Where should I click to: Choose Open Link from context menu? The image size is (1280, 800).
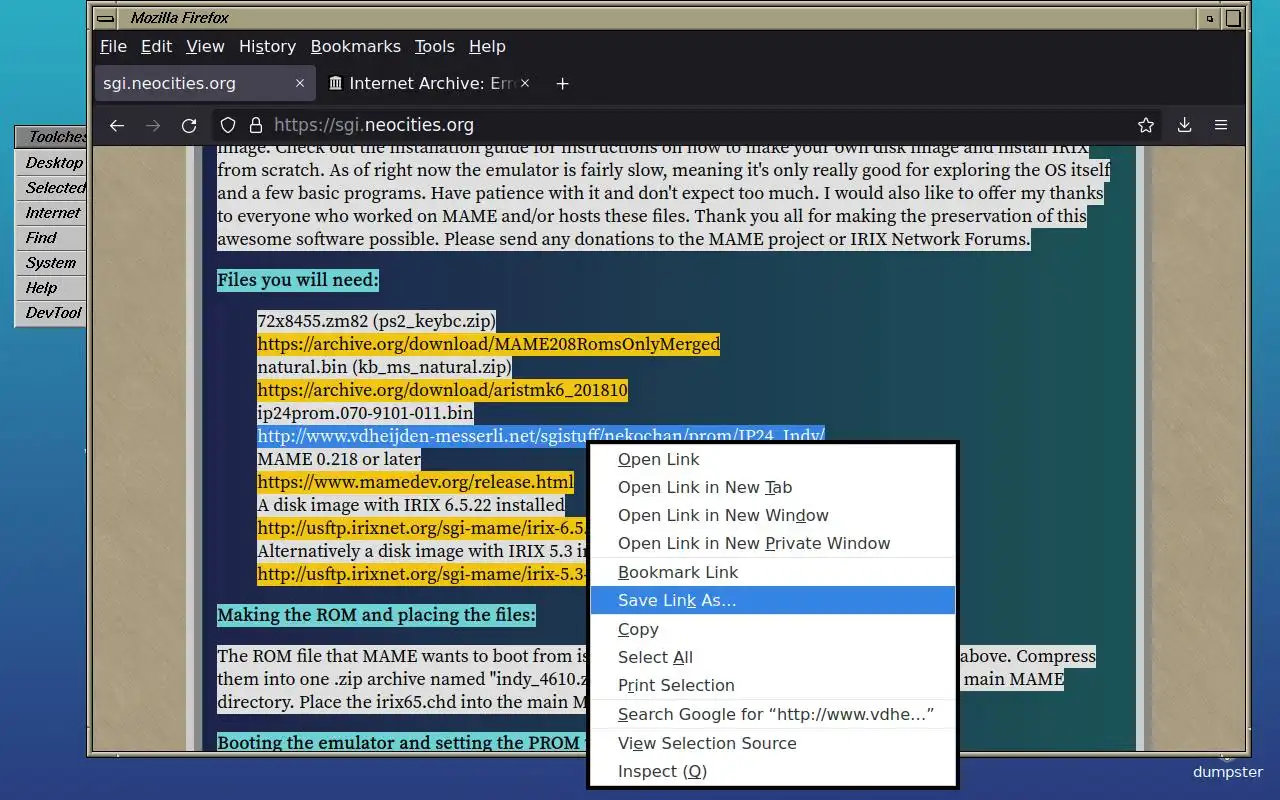point(772,460)
